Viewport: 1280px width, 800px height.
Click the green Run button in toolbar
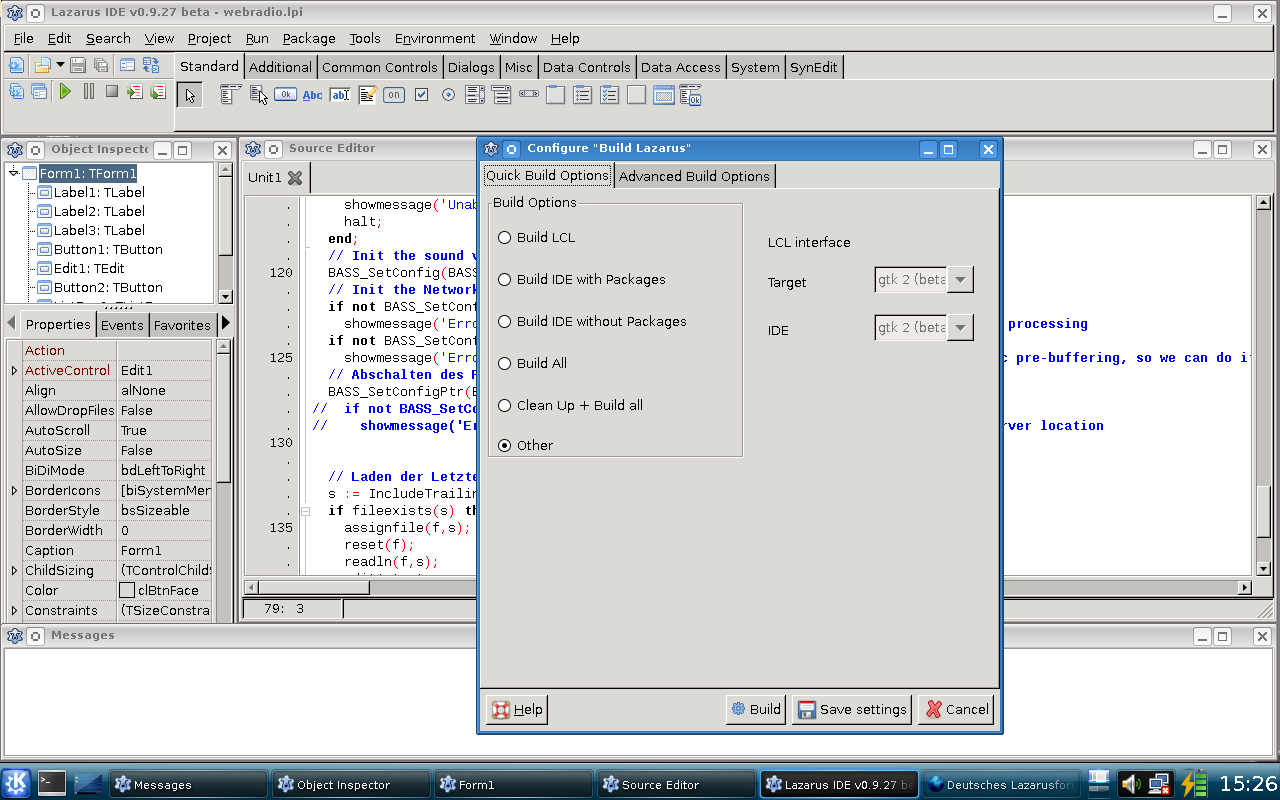(x=65, y=91)
